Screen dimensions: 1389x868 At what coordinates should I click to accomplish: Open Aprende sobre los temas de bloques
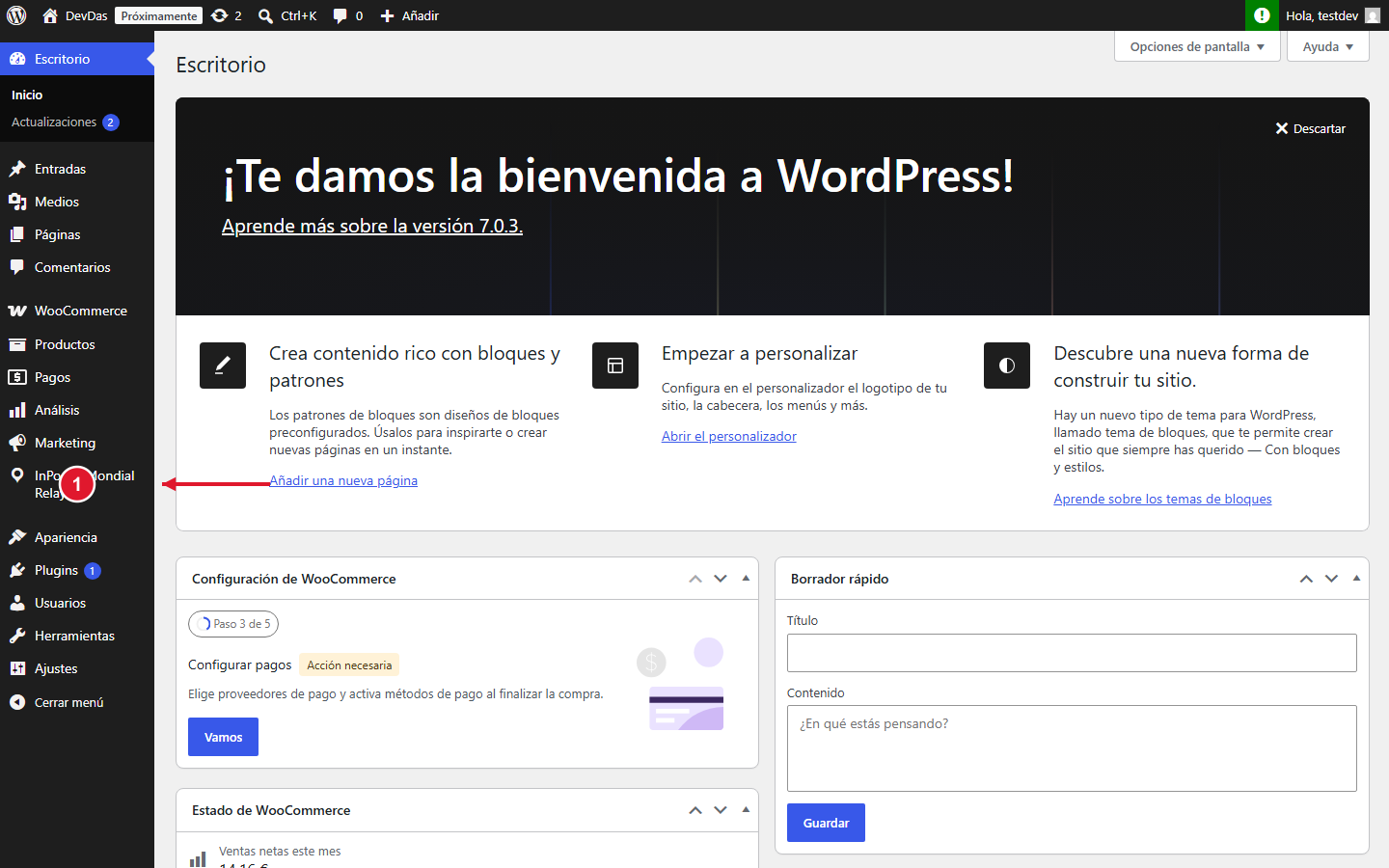click(1162, 499)
